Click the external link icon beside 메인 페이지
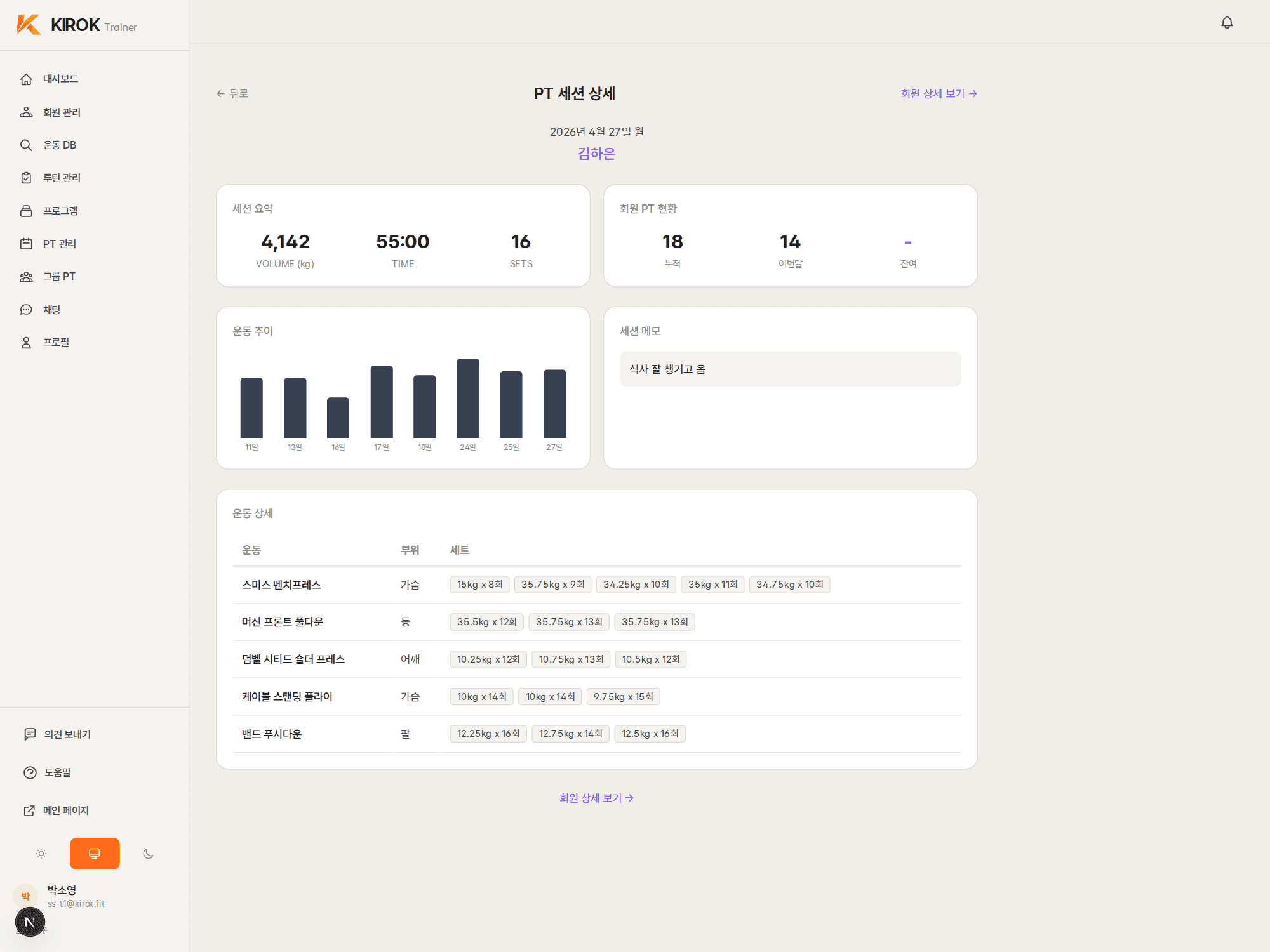Image resolution: width=1270 pixels, height=952 pixels. click(29, 810)
